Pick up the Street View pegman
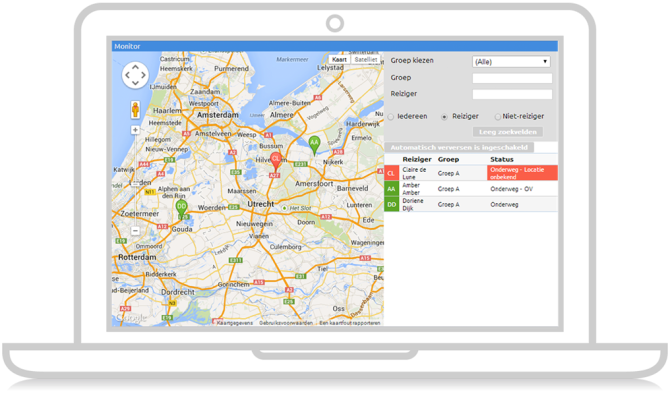Viewport: 670px width, 400px height. 135,109
